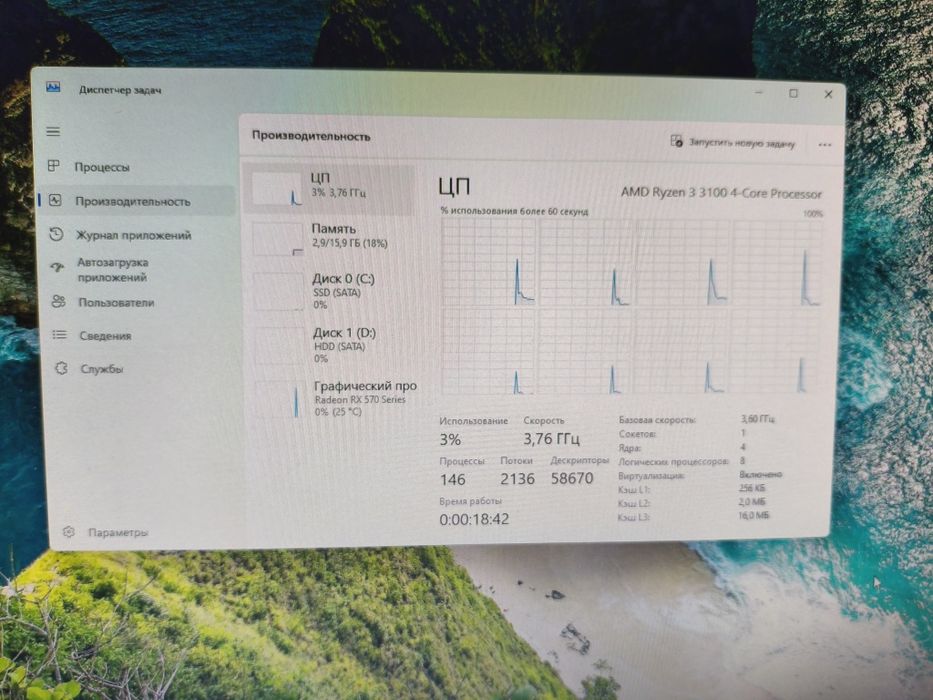Select Производительность tab
The height and width of the screenshot is (700, 933).
point(137,201)
